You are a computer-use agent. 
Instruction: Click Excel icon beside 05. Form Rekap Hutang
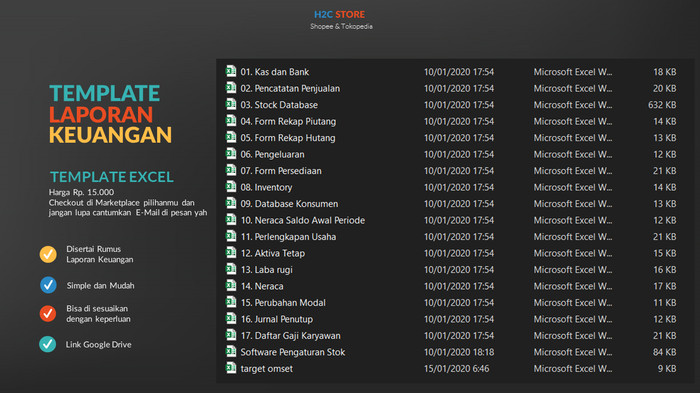(x=231, y=138)
